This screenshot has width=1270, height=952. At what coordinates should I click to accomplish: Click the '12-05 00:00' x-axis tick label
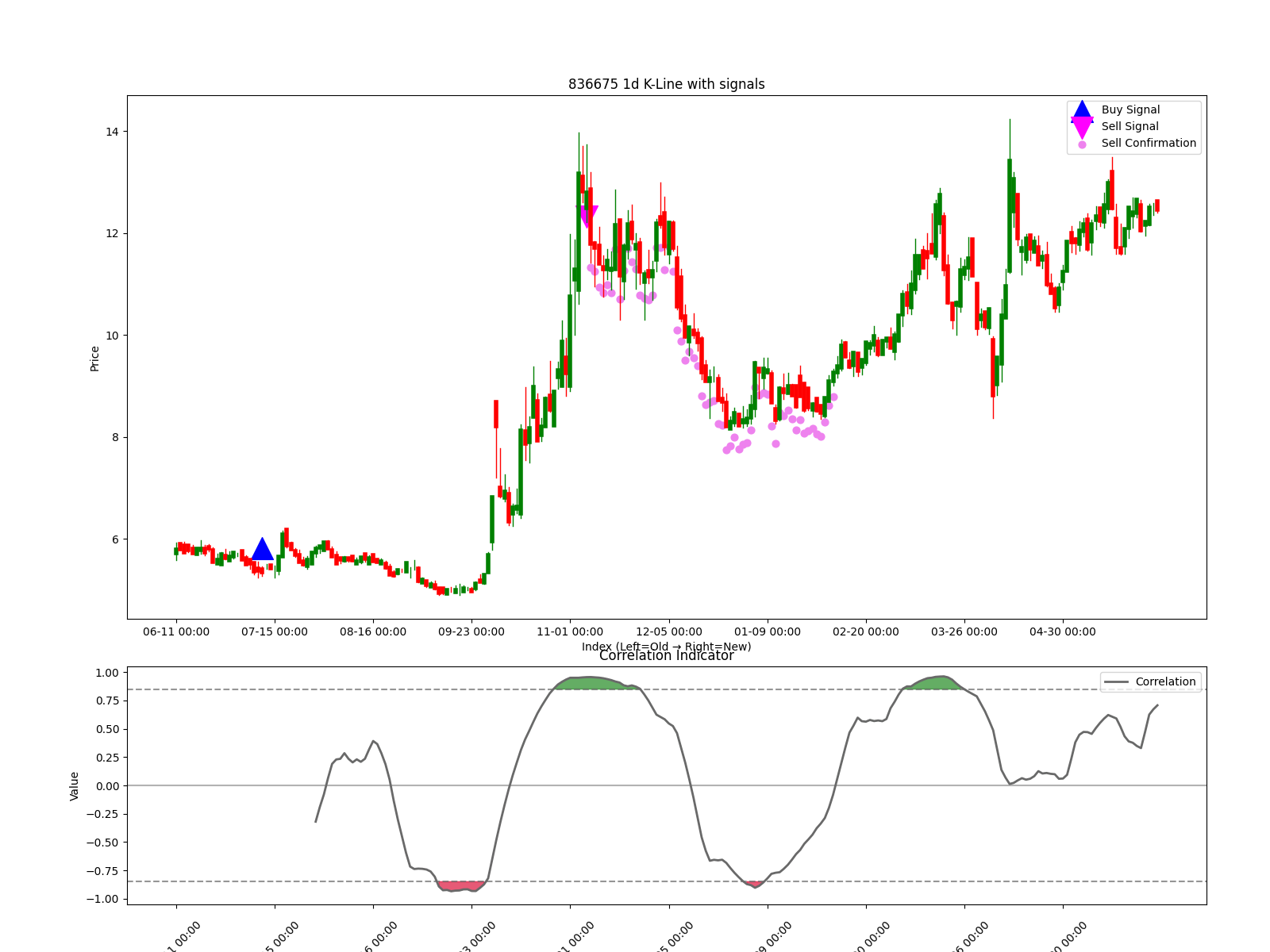(669, 631)
